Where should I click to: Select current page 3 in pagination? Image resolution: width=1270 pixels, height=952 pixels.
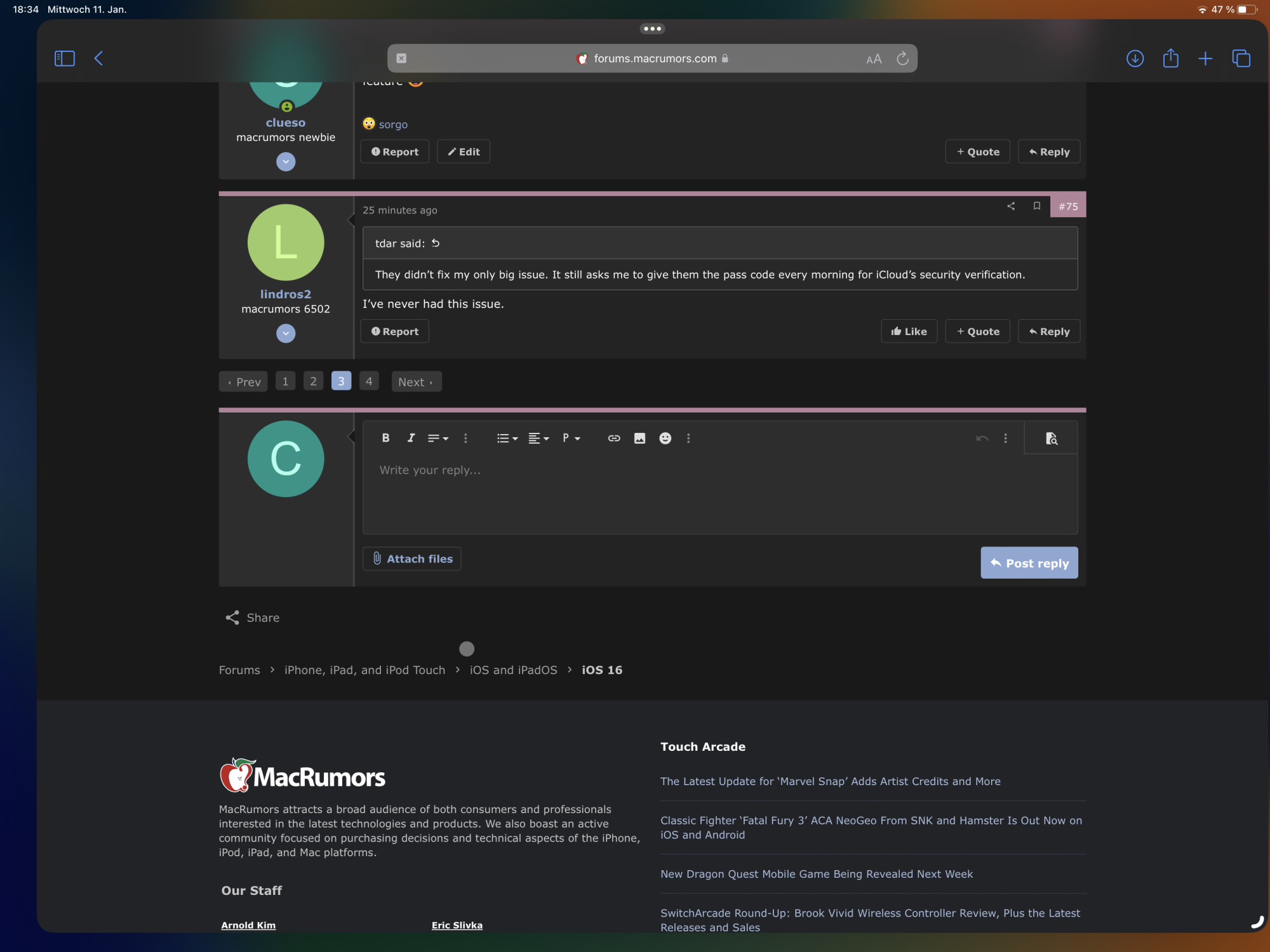coord(341,381)
